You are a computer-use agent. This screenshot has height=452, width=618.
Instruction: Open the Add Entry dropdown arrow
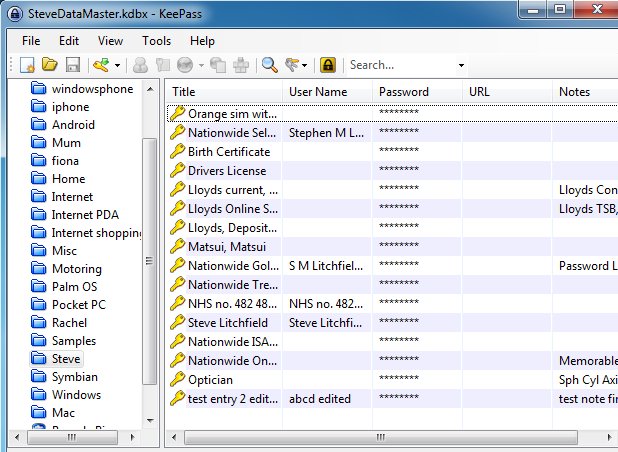click(117, 66)
